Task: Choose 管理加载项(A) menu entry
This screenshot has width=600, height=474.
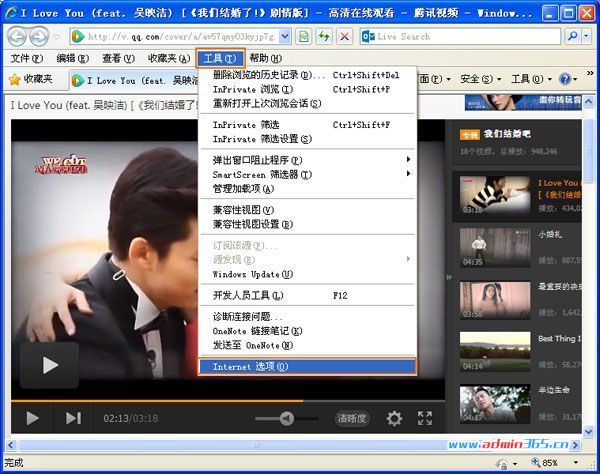Action: pyautogui.click(x=308, y=189)
